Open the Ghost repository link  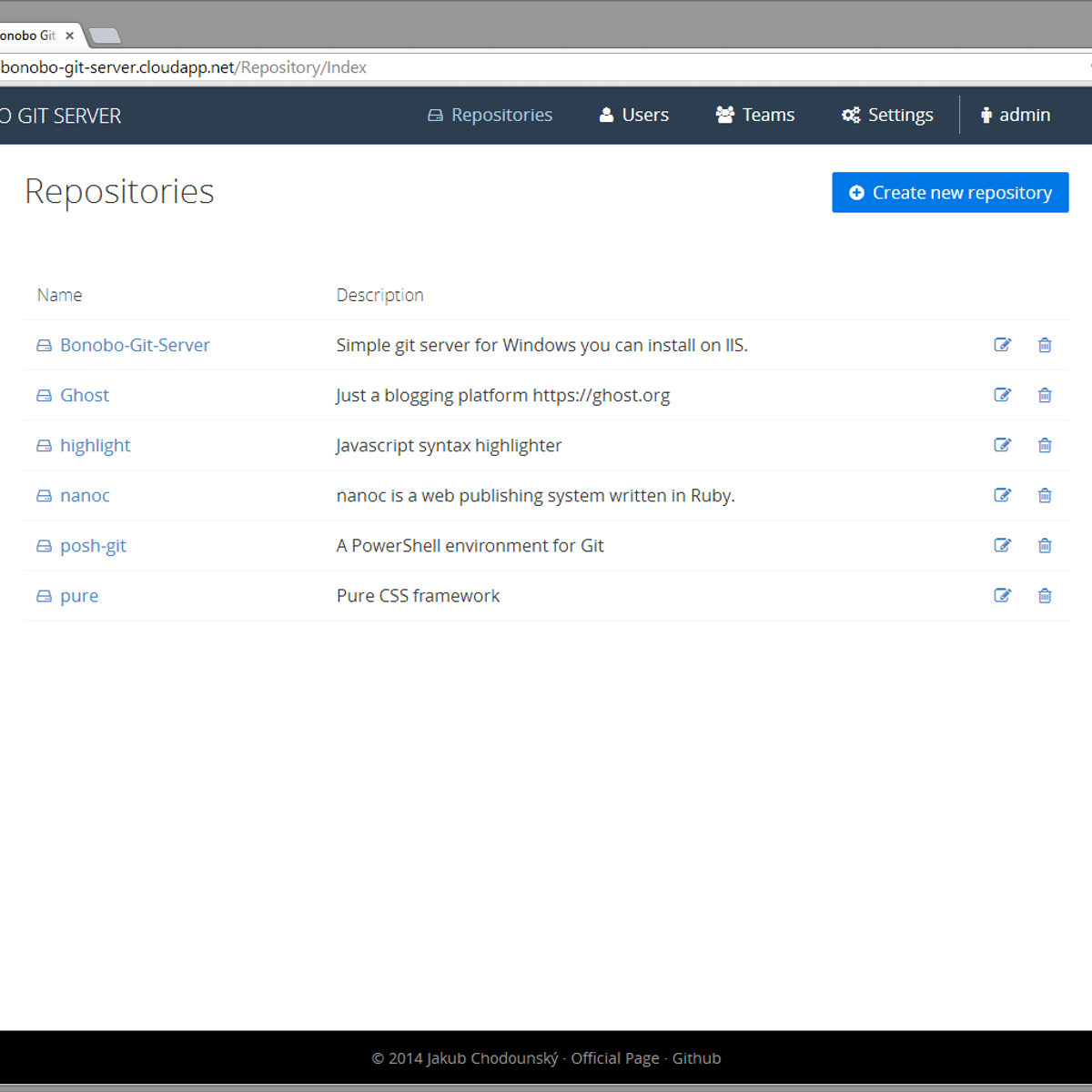[85, 395]
